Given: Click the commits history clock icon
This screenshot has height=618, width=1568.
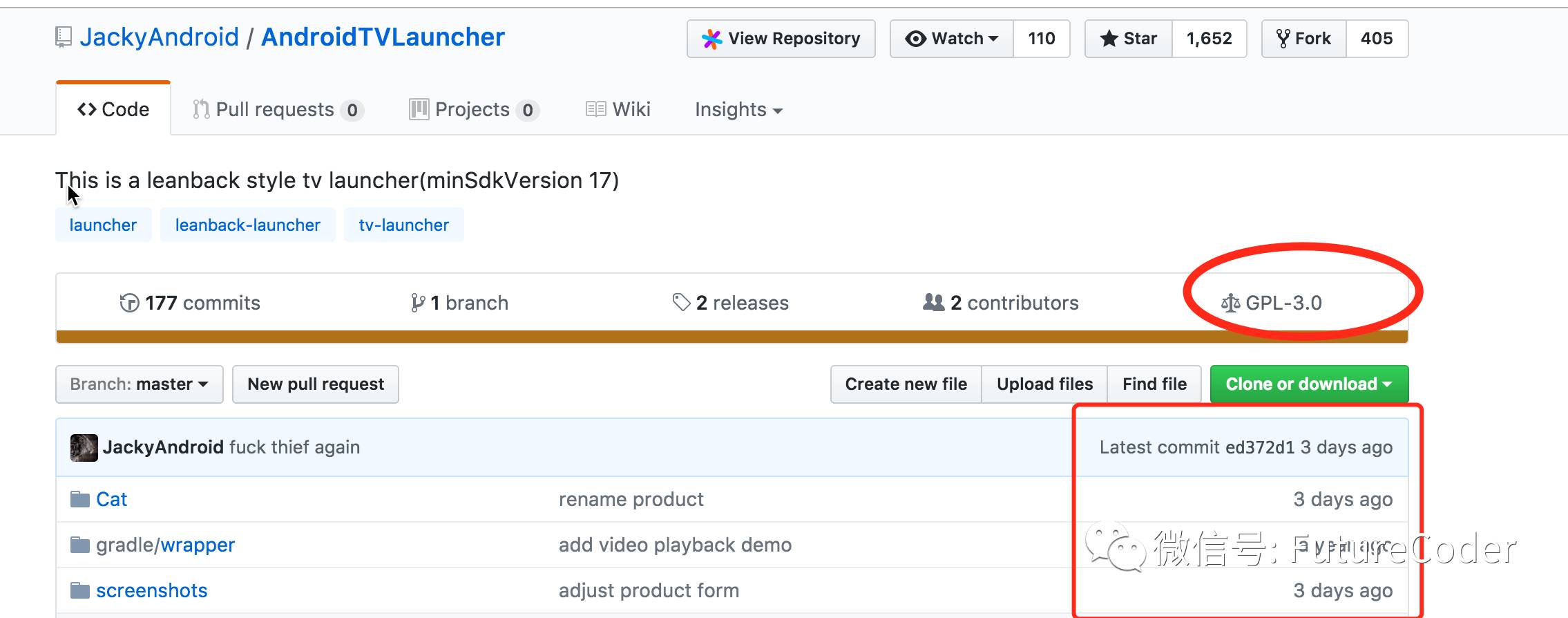Looking at the screenshot, I should tap(129, 303).
